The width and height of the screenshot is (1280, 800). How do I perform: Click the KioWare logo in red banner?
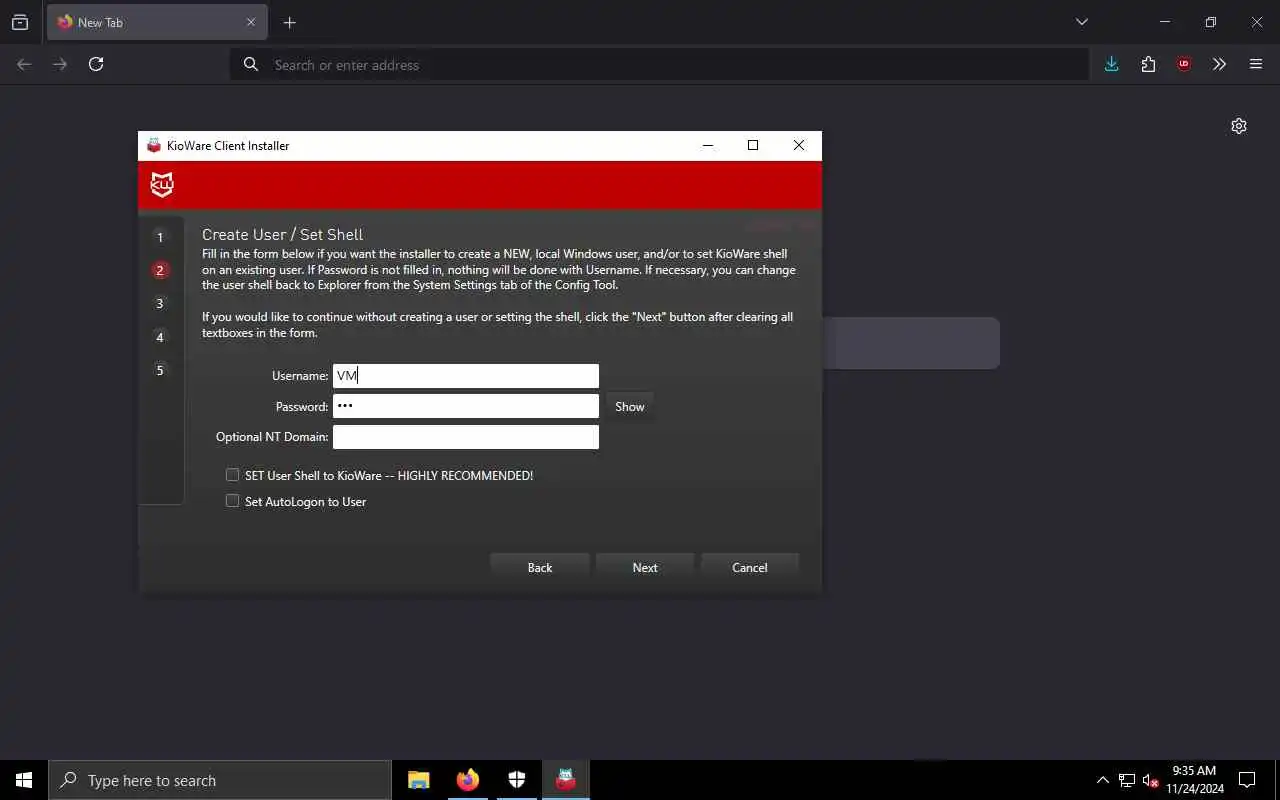[162, 185]
